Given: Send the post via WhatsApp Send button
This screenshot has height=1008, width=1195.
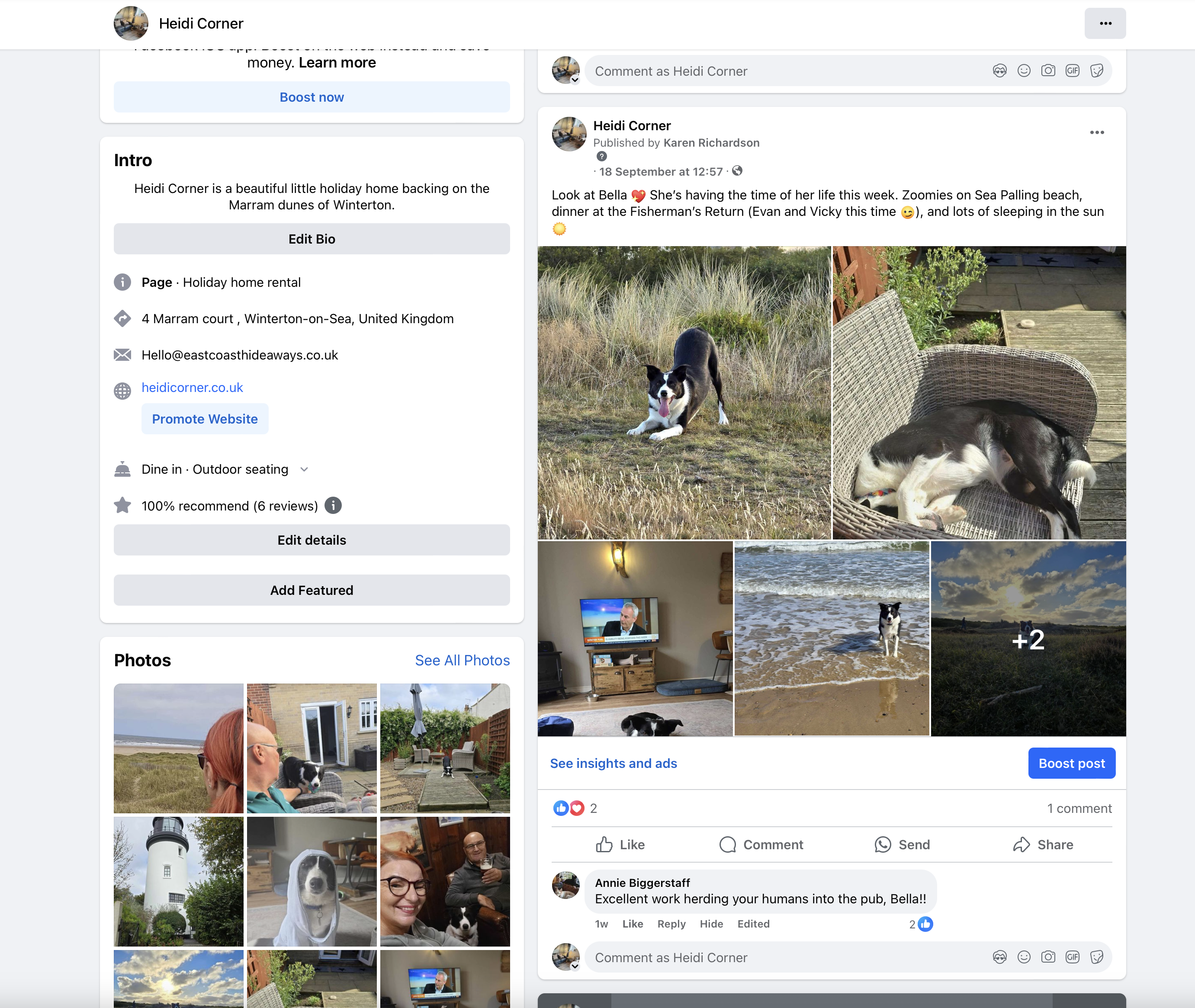Looking at the screenshot, I should point(902,844).
